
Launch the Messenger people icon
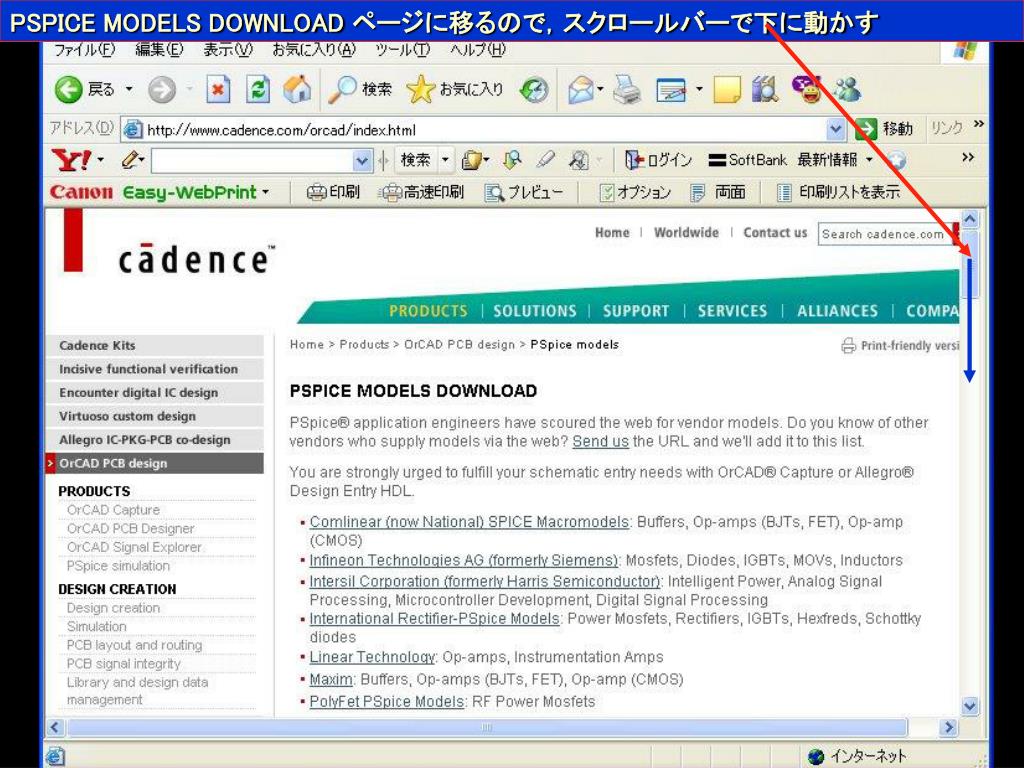click(x=847, y=89)
